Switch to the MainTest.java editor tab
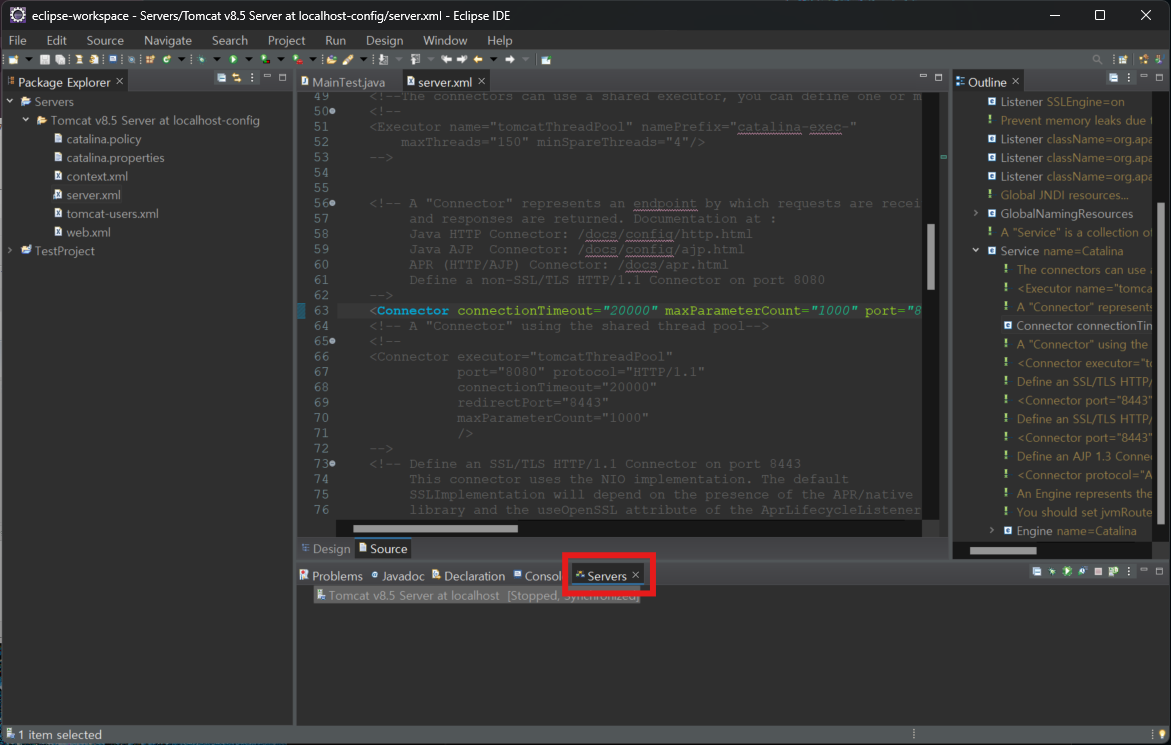 pos(344,82)
